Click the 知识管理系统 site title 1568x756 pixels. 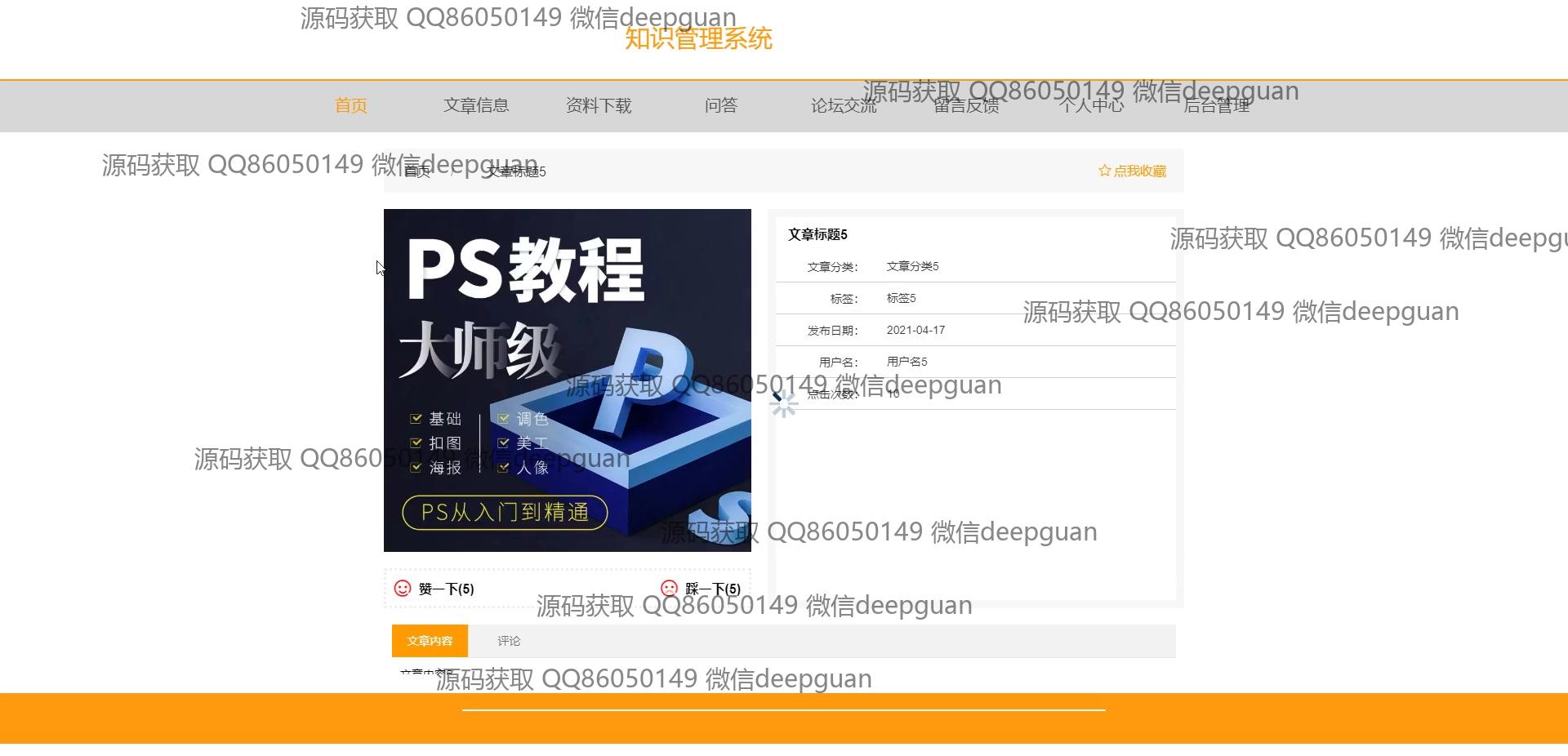(x=699, y=38)
